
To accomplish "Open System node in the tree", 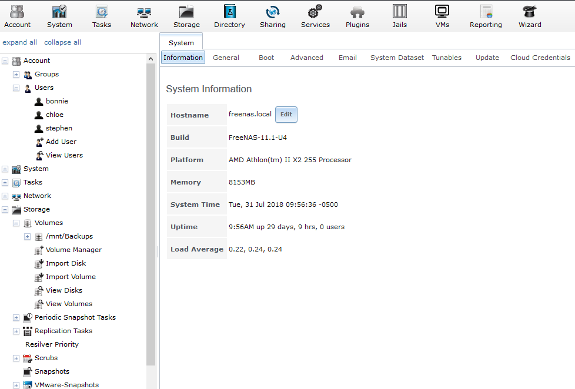I will coord(36,169).
